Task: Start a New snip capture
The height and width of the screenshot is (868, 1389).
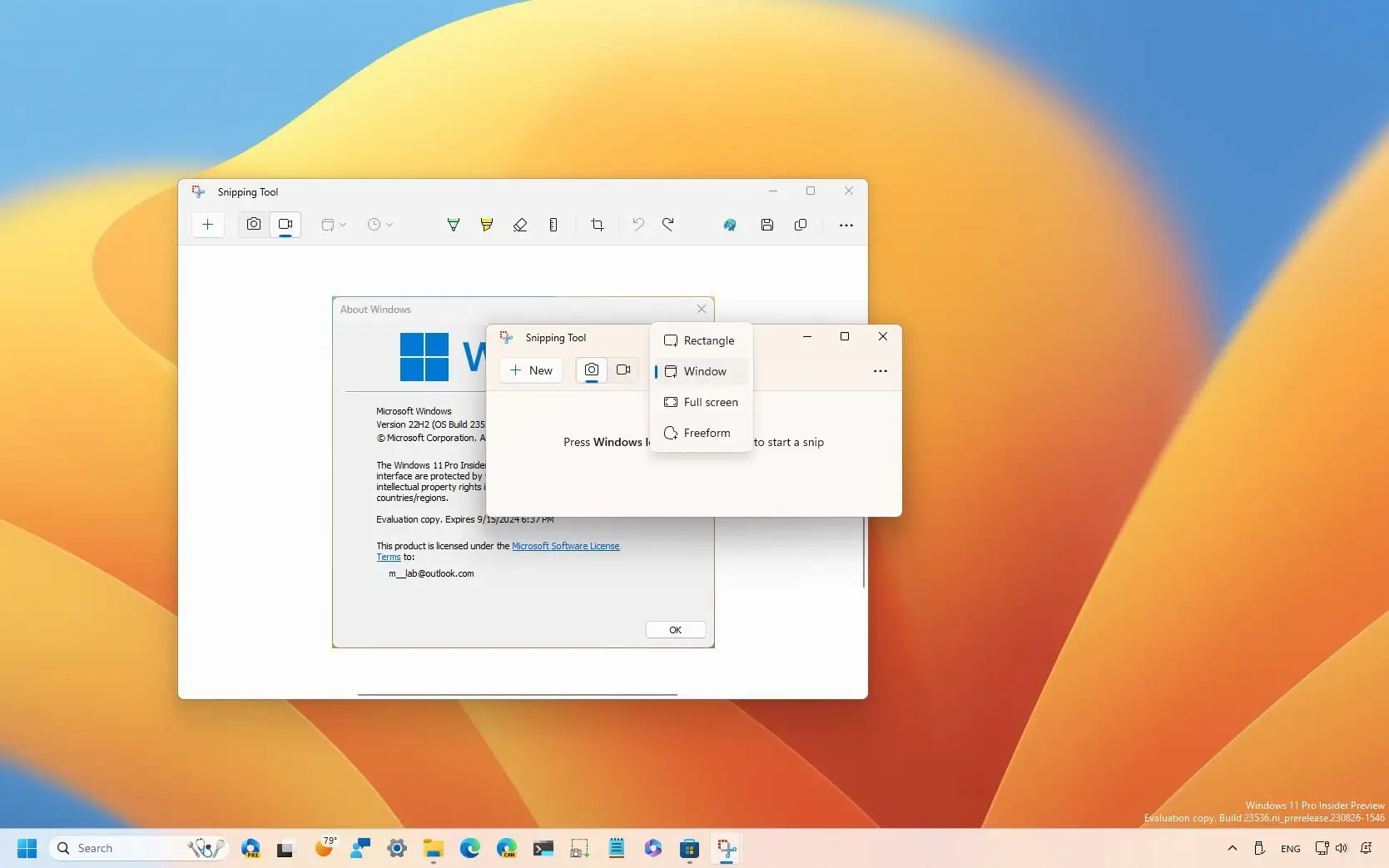Action: pyautogui.click(x=530, y=370)
